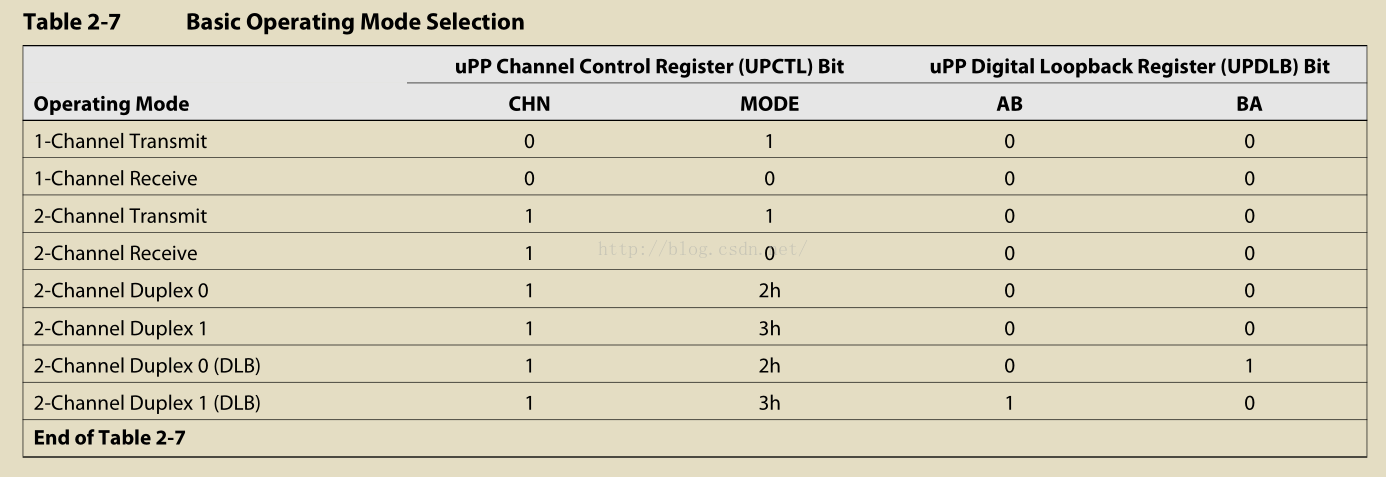
Task: Select the 1-Channel Transmit row label
Action: point(120,141)
